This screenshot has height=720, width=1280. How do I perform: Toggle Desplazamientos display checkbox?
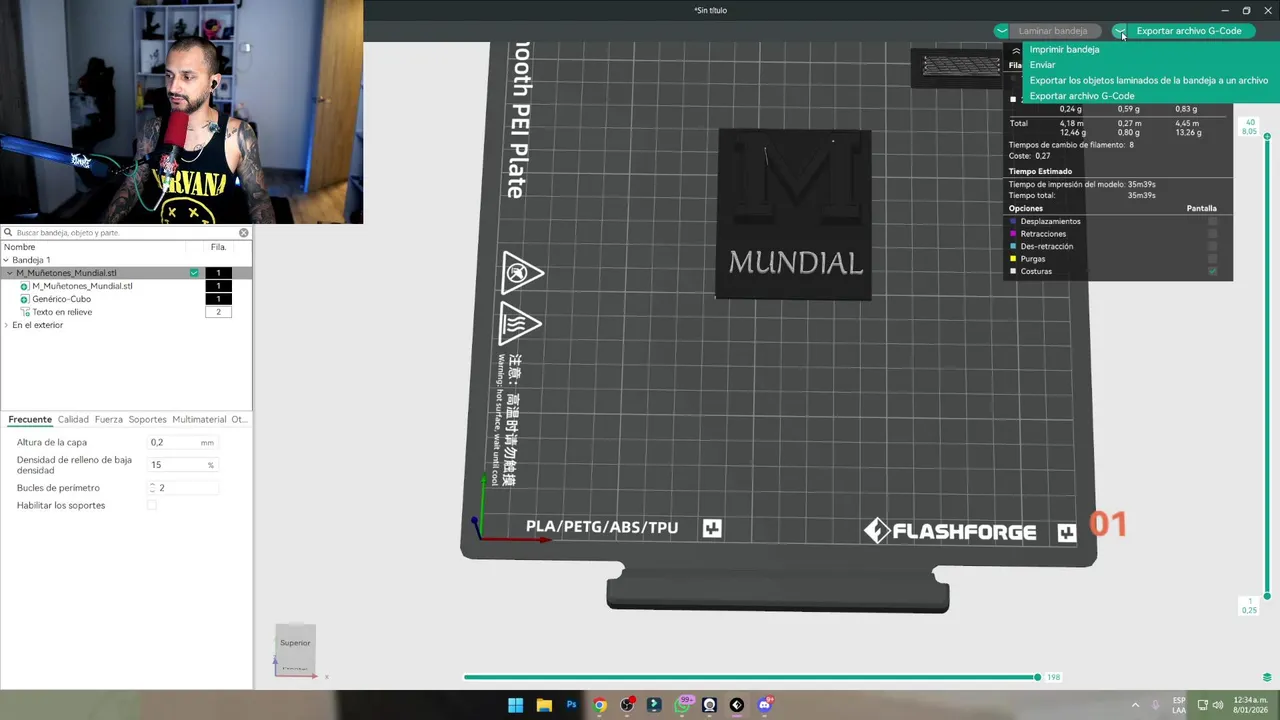tap(1213, 221)
